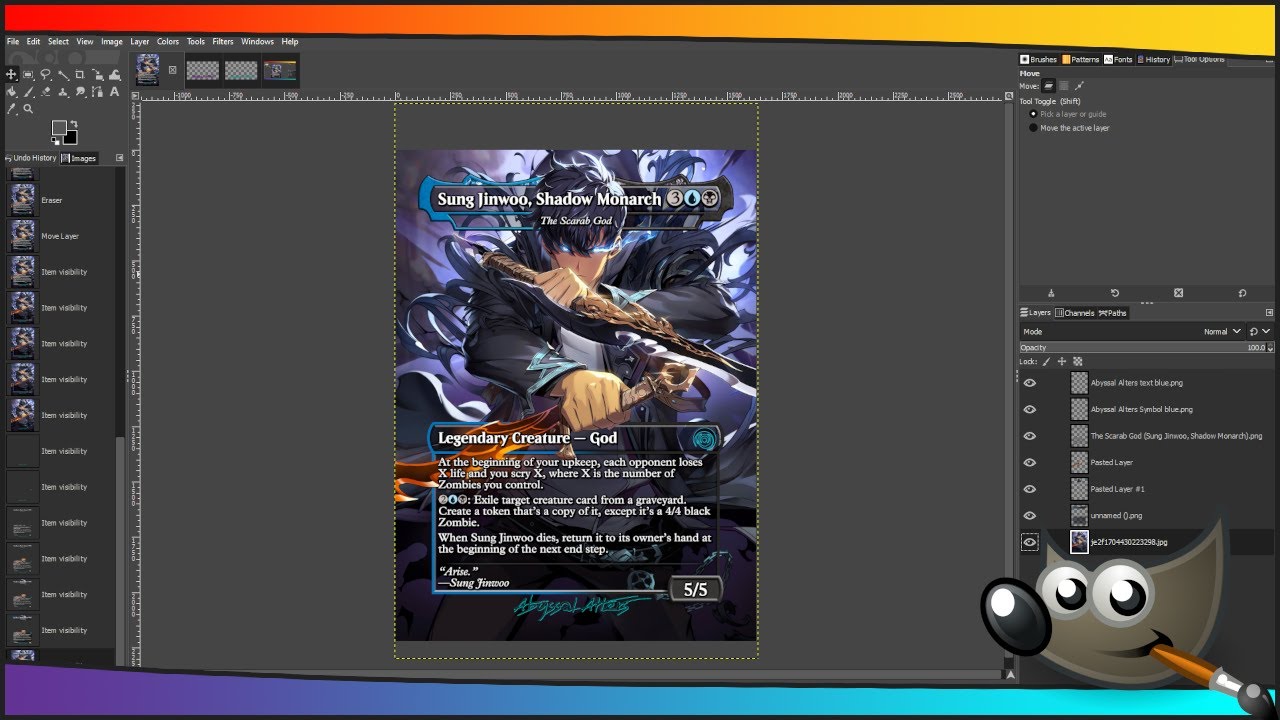1280x720 pixels.
Task: Open Undo History dock configuration menu
Action: [119, 157]
